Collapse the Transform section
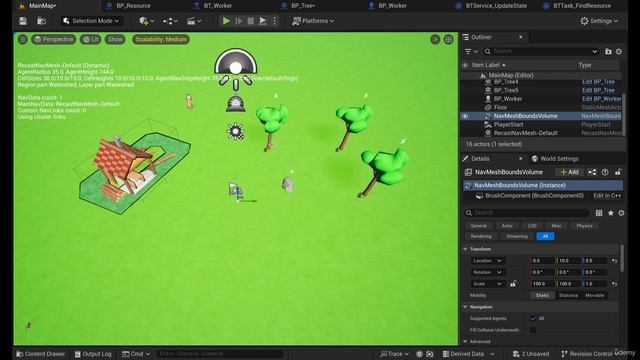The width and height of the screenshot is (640, 360). tap(465, 249)
